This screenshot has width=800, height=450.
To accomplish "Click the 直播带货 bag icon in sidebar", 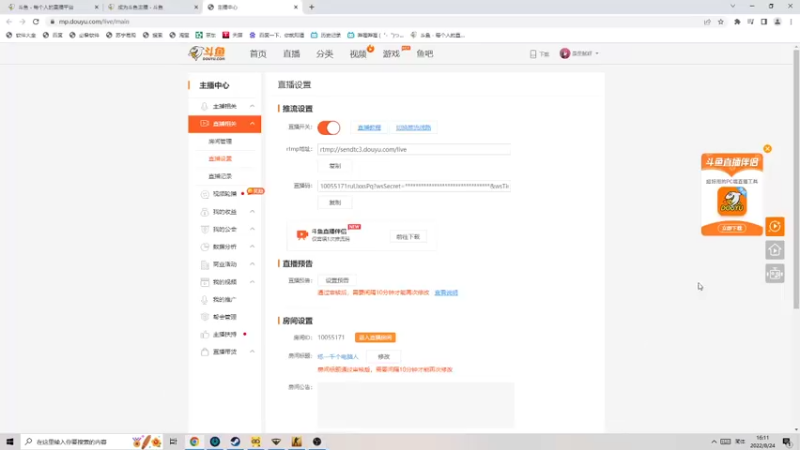I will click(205, 352).
